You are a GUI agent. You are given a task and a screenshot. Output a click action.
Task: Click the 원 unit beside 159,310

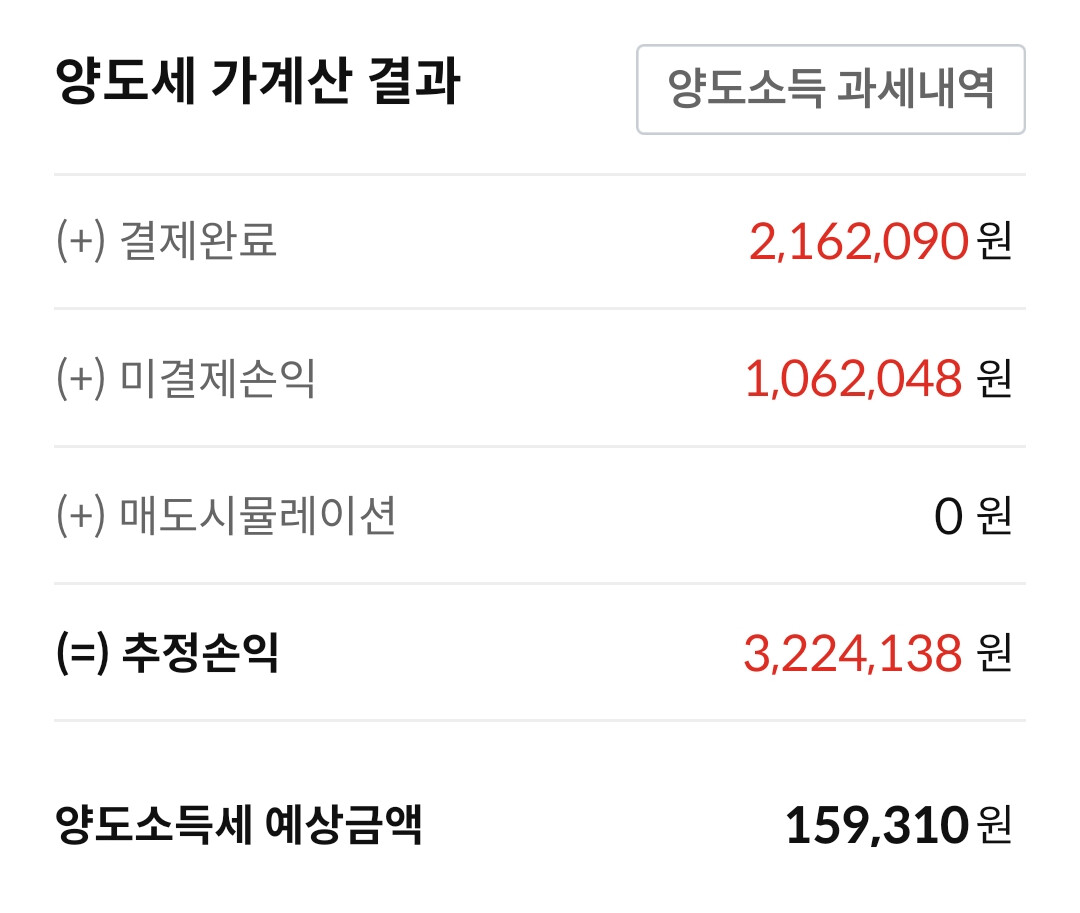point(995,824)
